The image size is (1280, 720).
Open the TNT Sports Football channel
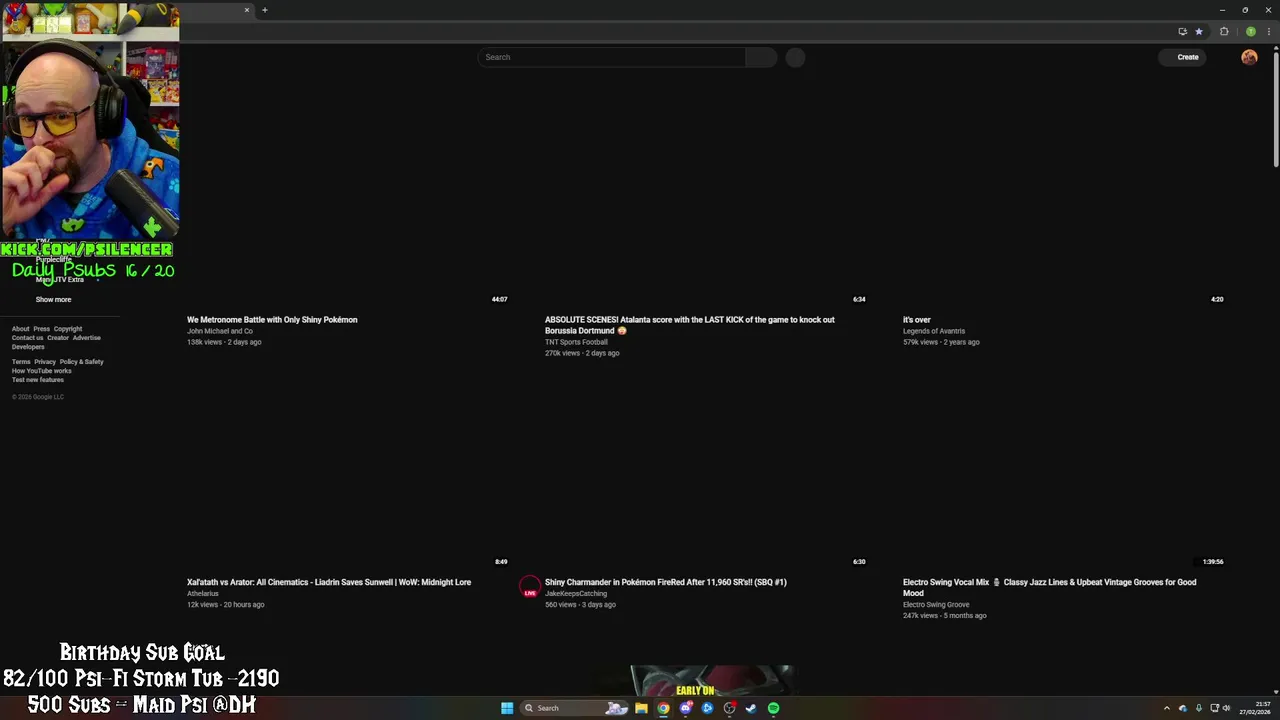576,342
